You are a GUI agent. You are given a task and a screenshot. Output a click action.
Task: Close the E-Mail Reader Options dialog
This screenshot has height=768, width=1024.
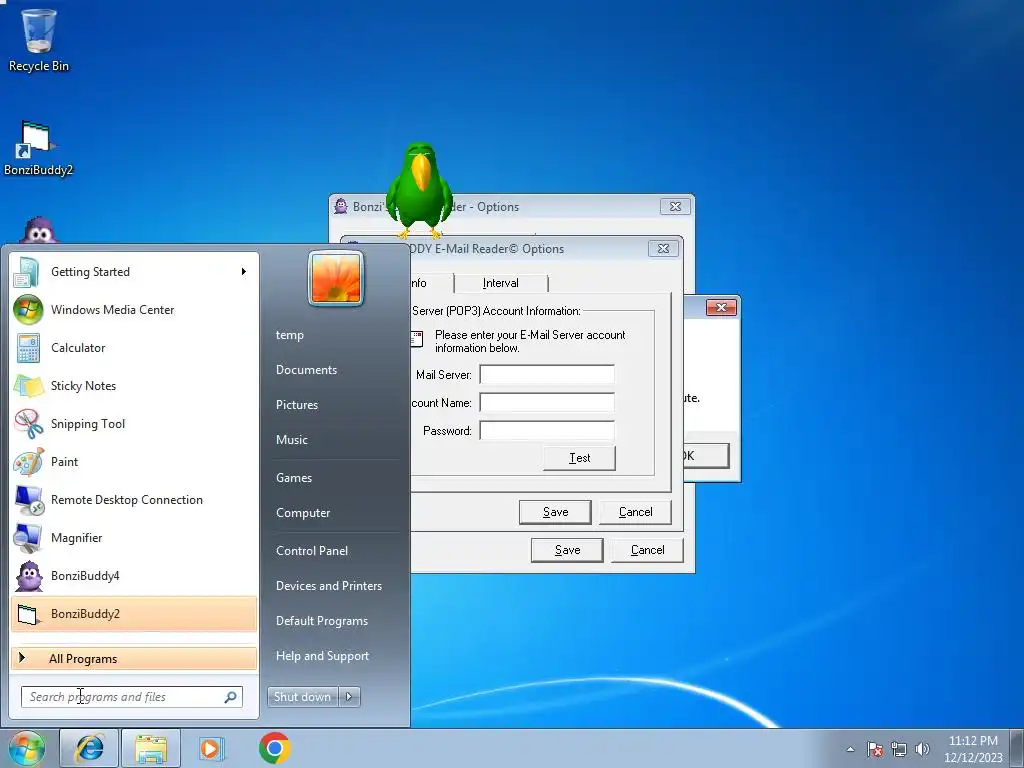663,249
